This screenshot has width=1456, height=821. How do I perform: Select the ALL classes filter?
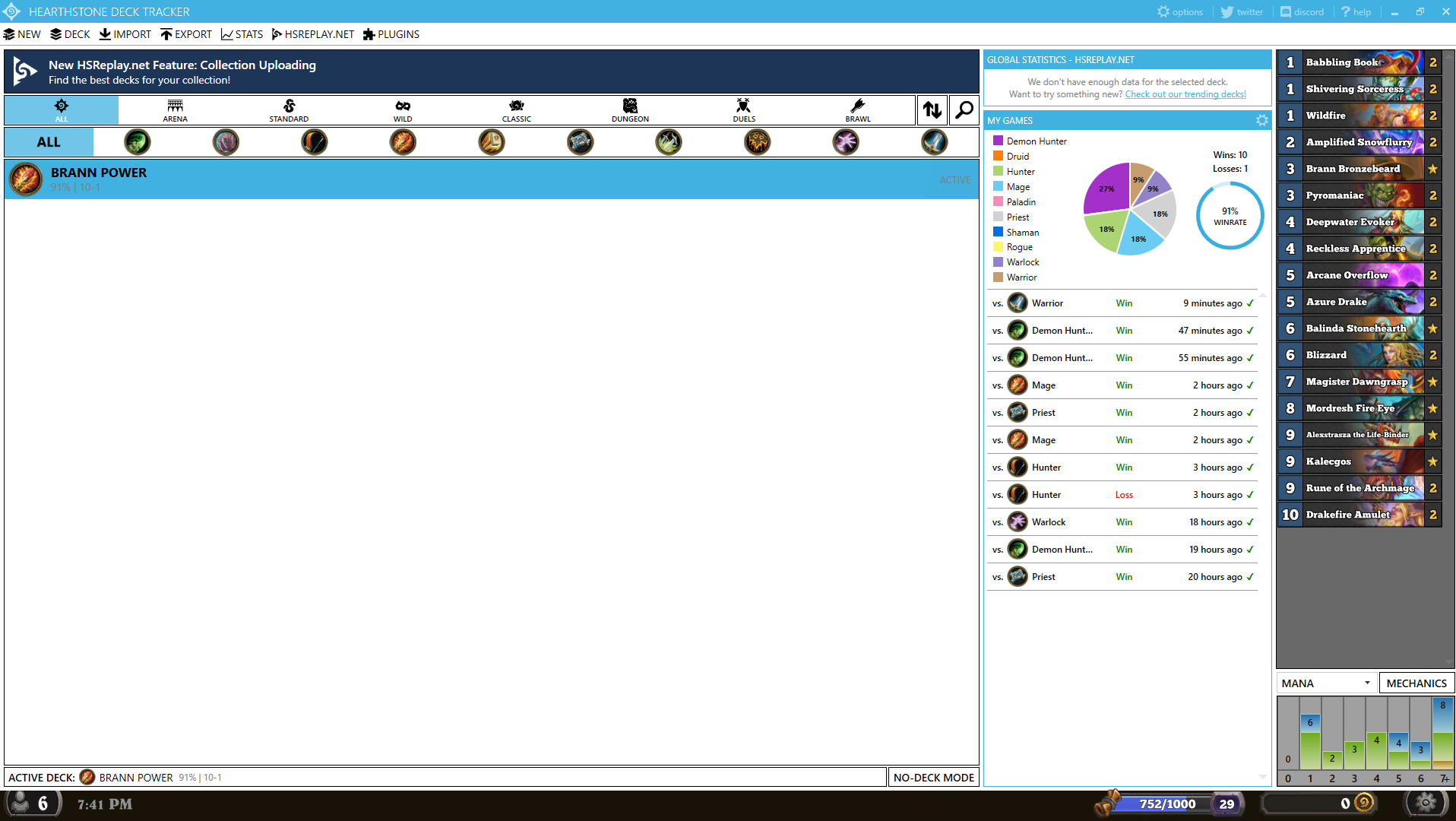pyautogui.click(x=49, y=142)
